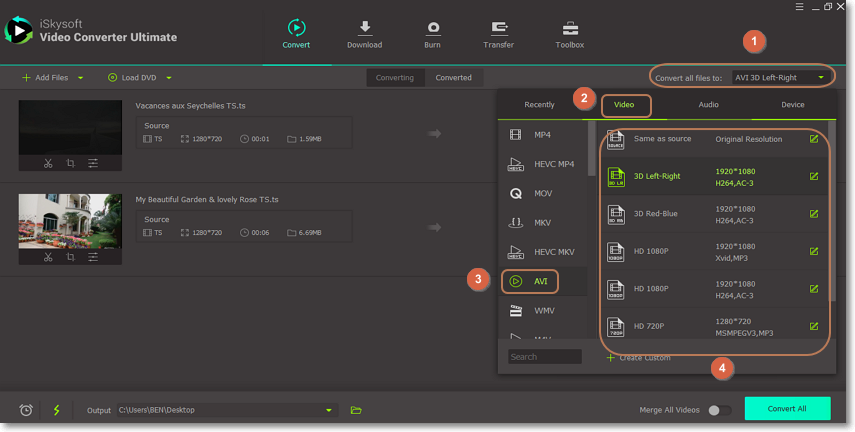Click the format Search input field
The height and width of the screenshot is (432, 855).
(x=544, y=357)
